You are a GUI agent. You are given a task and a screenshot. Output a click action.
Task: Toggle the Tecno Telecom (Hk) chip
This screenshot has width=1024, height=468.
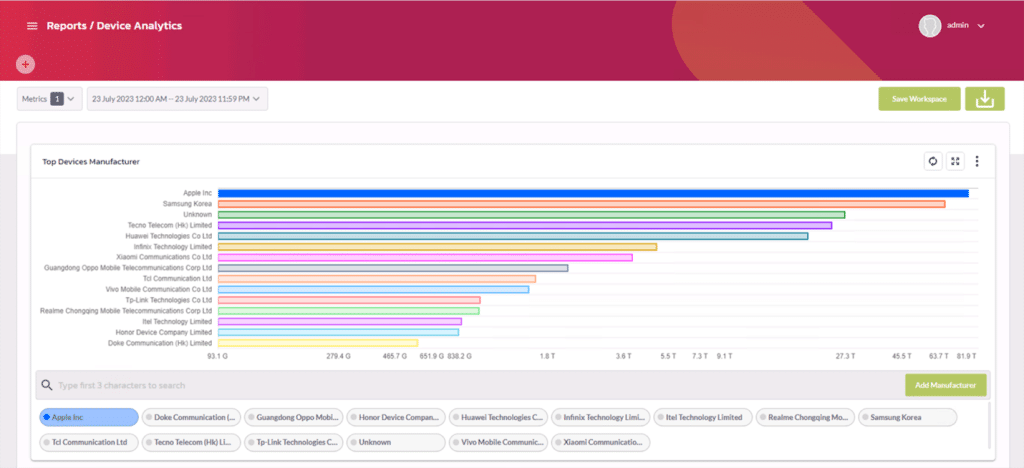click(x=191, y=442)
